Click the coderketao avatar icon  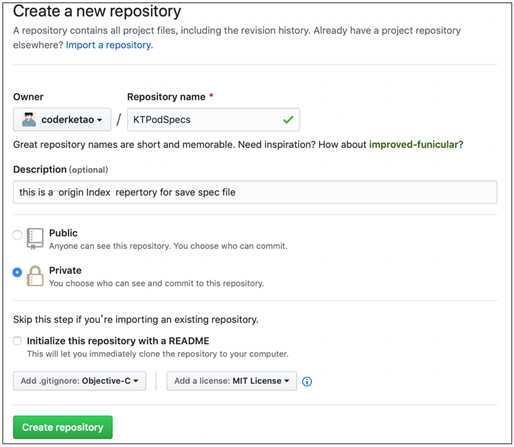coord(29,119)
